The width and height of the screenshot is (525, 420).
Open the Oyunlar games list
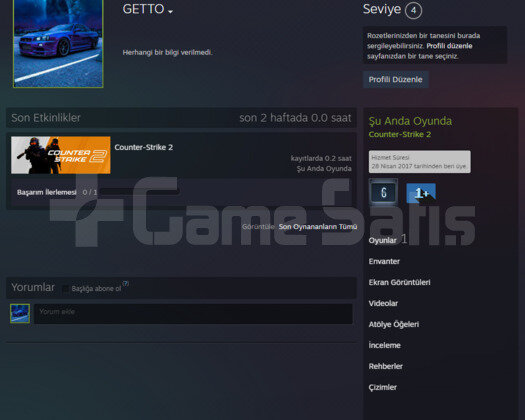coord(382,240)
